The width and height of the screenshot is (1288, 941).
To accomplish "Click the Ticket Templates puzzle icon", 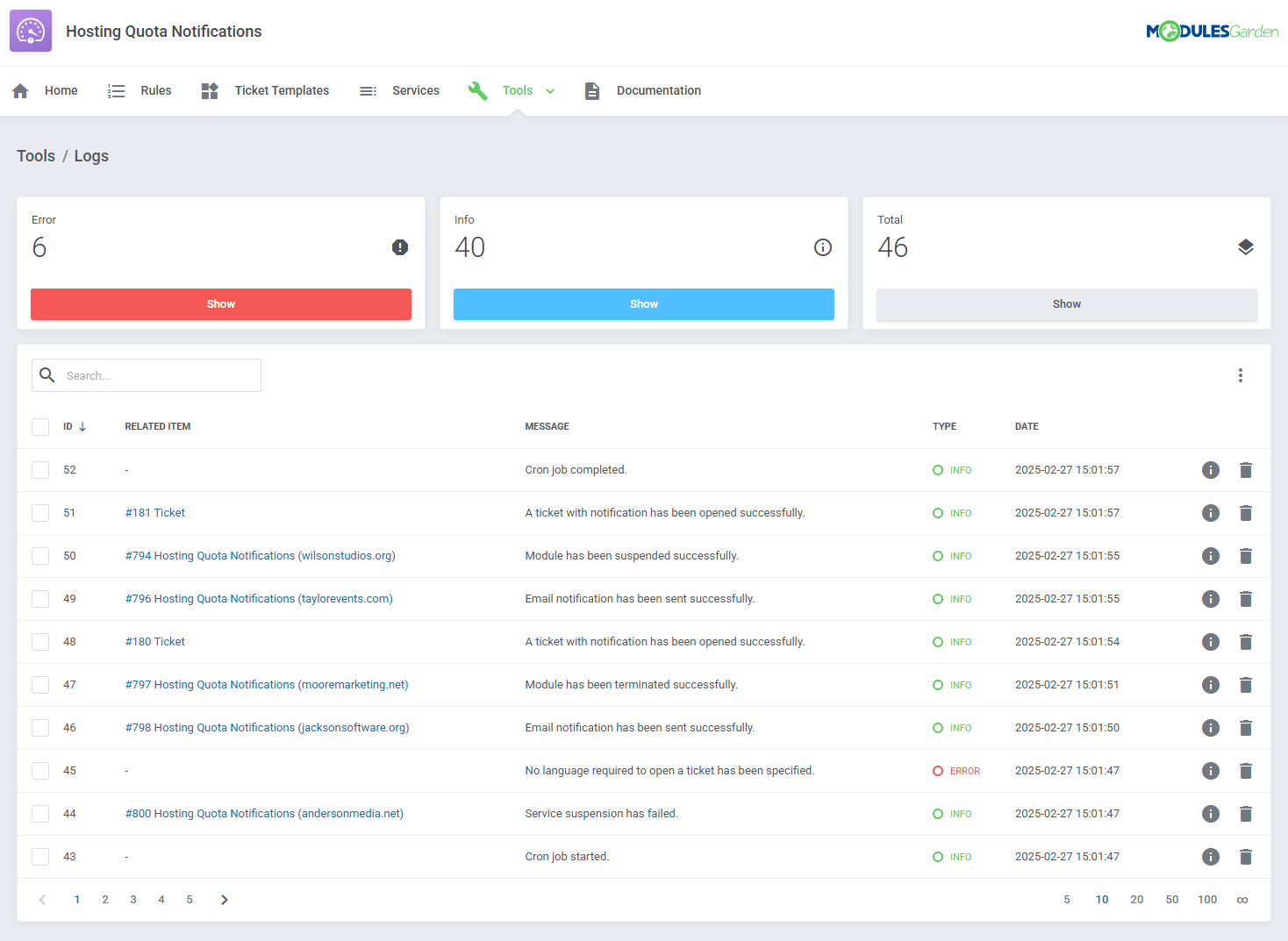I will click(210, 90).
